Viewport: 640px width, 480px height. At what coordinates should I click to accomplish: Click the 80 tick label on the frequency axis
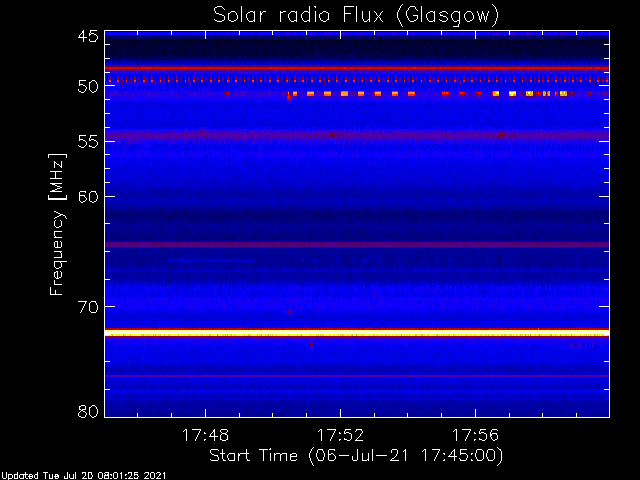pyautogui.click(x=88, y=411)
